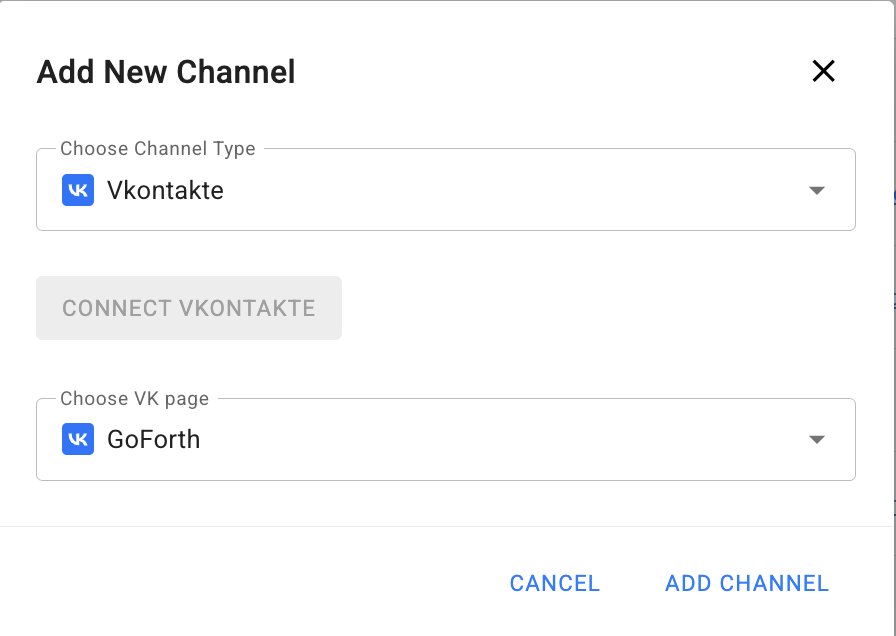The width and height of the screenshot is (896, 636).
Task: Click the VK logo beside Vkontakte
Action: [x=78, y=190]
